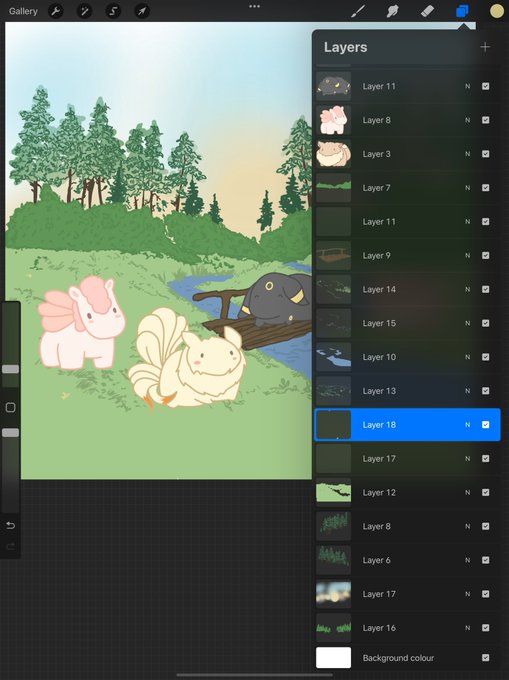Add a new layer with plus icon
509x680 pixels.
485,47
